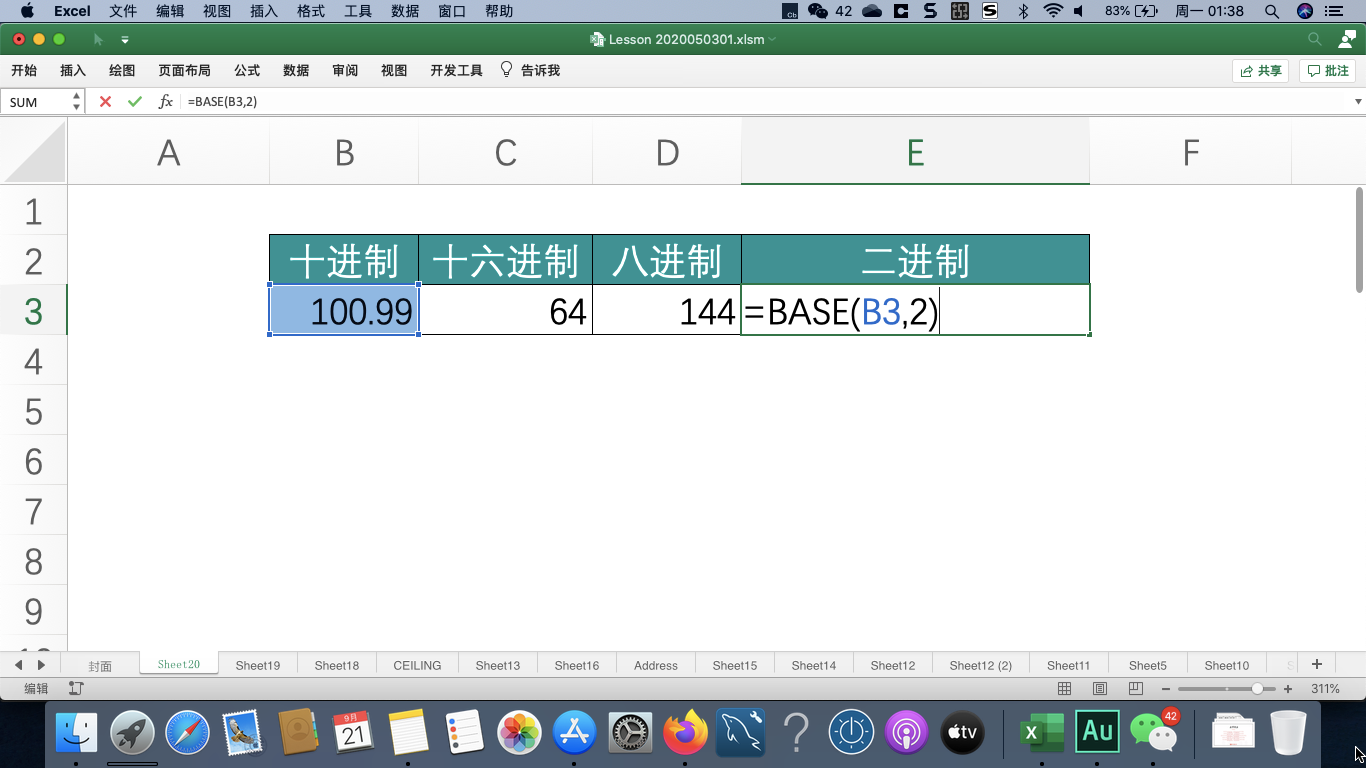The height and width of the screenshot is (768, 1366).
Task: Open the 开发工具 ribbon tab
Action: click(x=456, y=70)
